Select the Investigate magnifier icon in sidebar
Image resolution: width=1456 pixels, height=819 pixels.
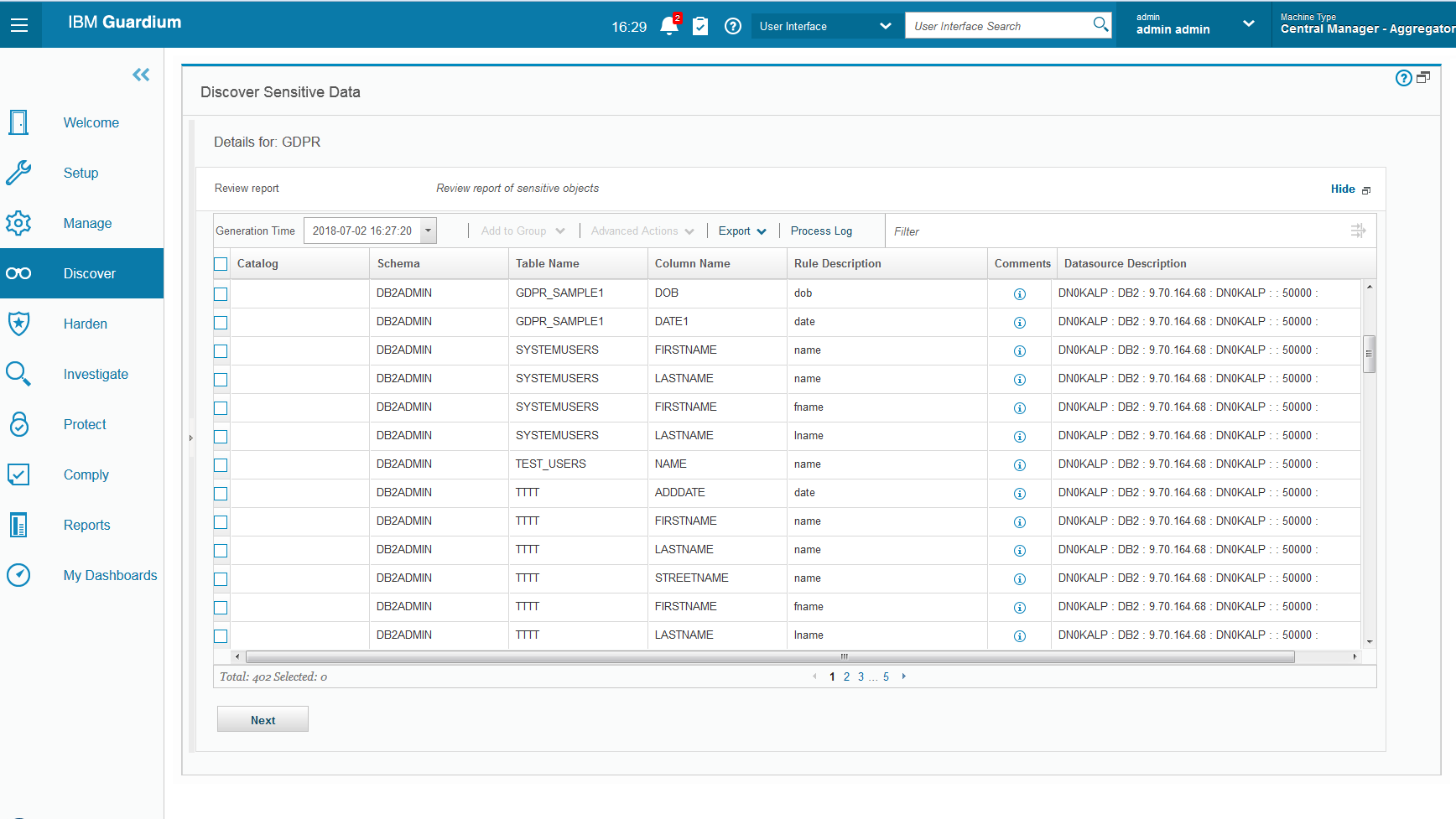[x=18, y=374]
